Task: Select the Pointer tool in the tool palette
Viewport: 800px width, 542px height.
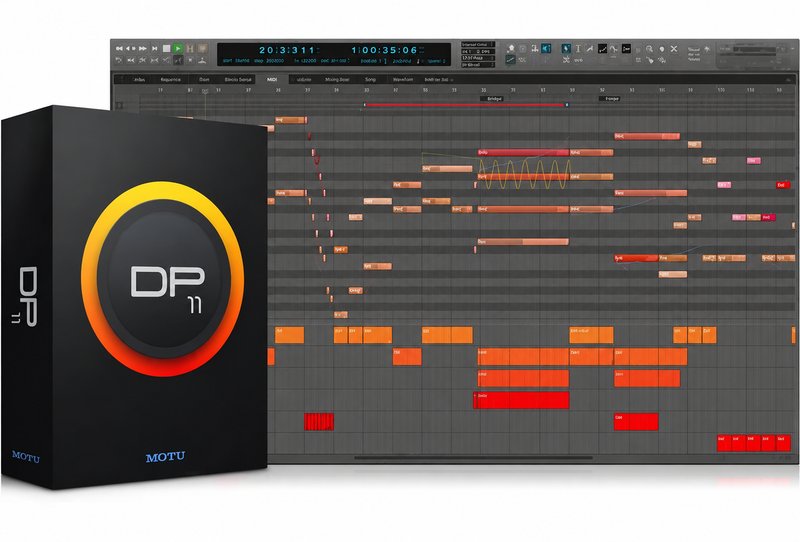Action: (x=566, y=48)
